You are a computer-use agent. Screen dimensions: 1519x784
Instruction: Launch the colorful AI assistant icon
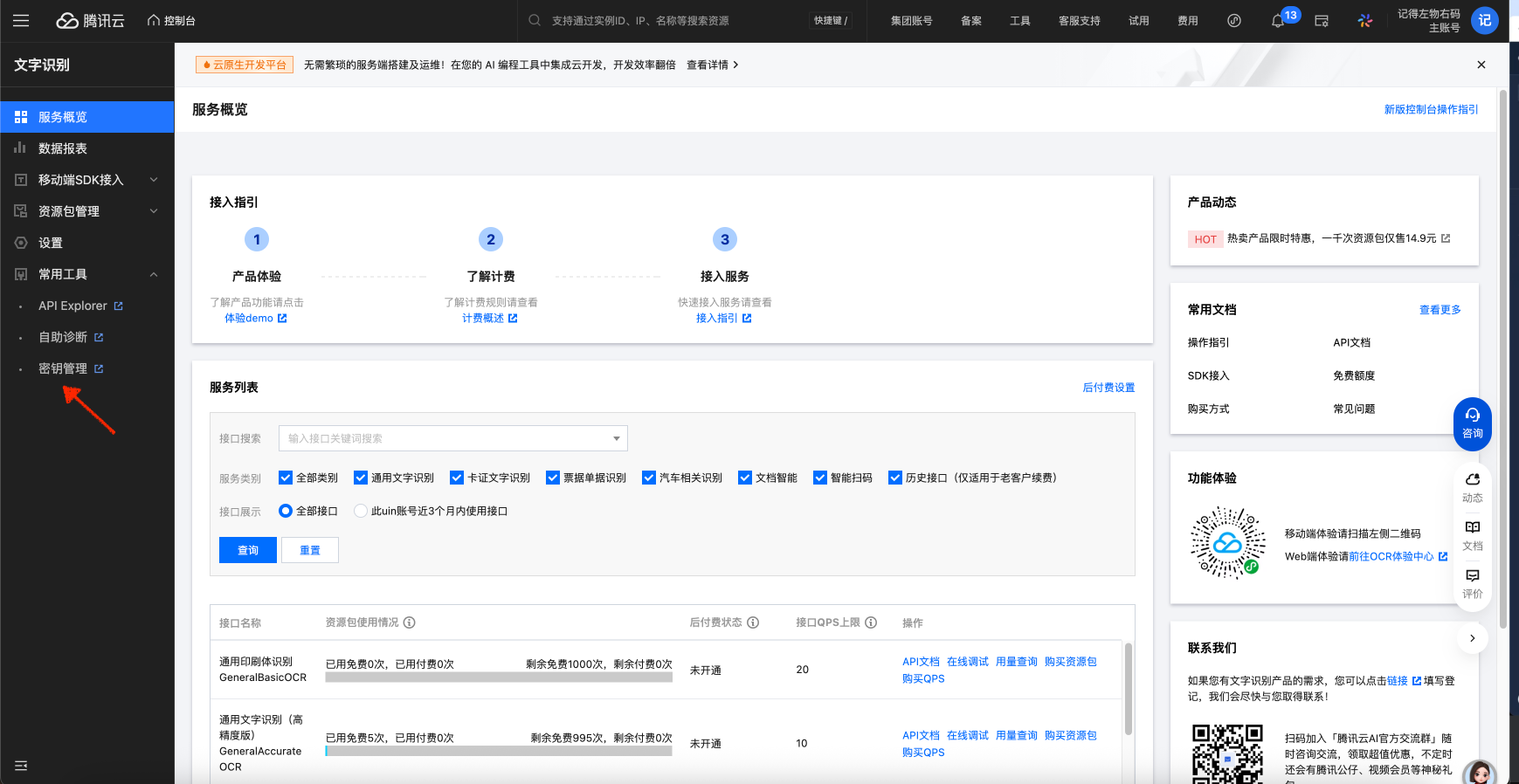pyautogui.click(x=1365, y=21)
